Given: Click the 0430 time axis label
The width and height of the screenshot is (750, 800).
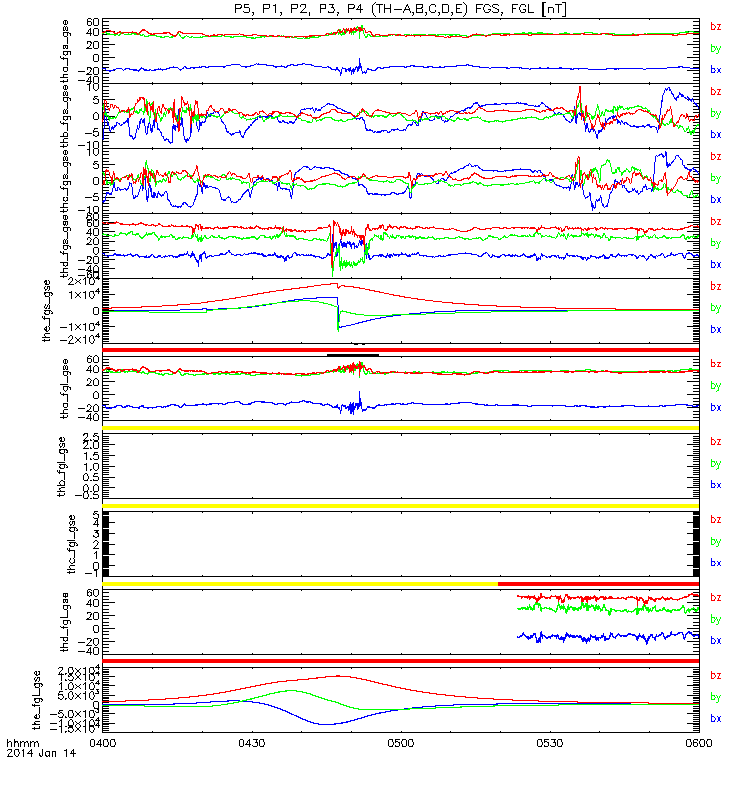Looking at the screenshot, I should (x=252, y=743).
